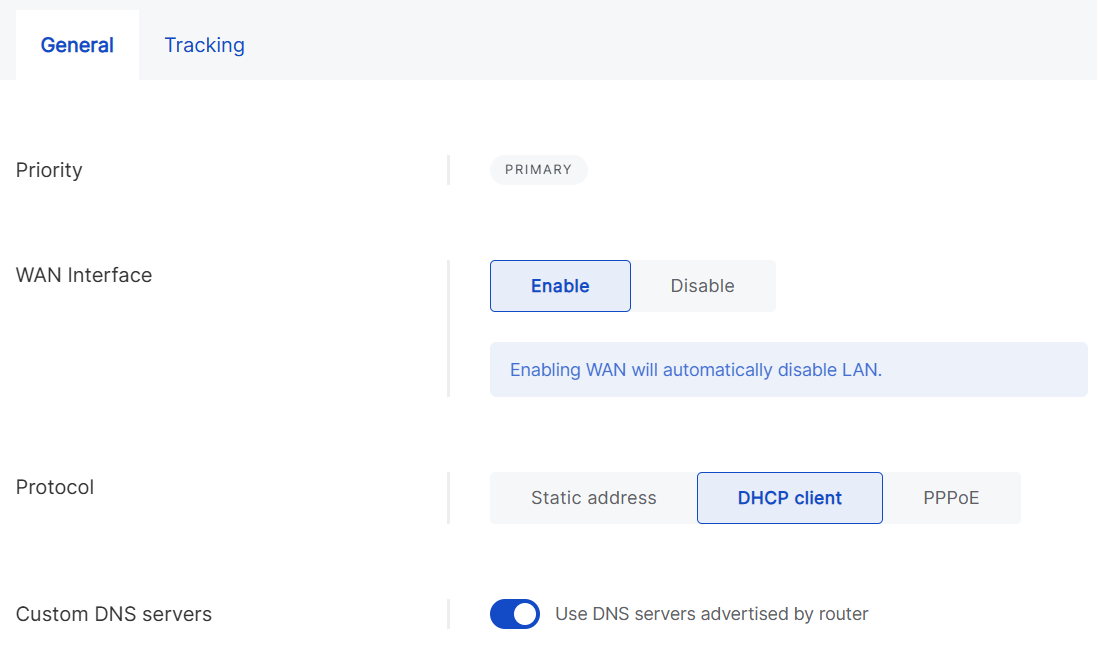The width and height of the screenshot is (1097, 660).
Task: Switch to the Tracking tab
Action: (204, 45)
